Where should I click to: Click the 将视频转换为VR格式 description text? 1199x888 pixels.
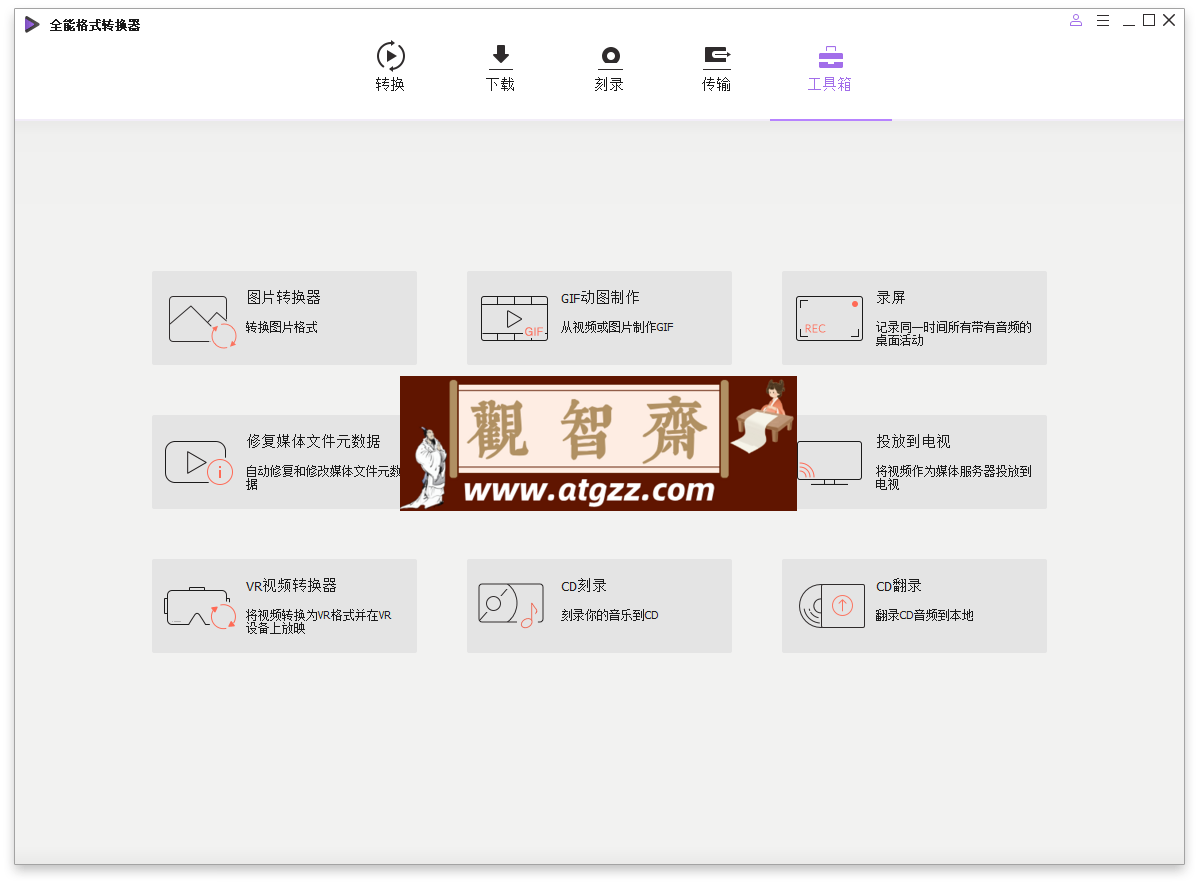[x=318, y=621]
